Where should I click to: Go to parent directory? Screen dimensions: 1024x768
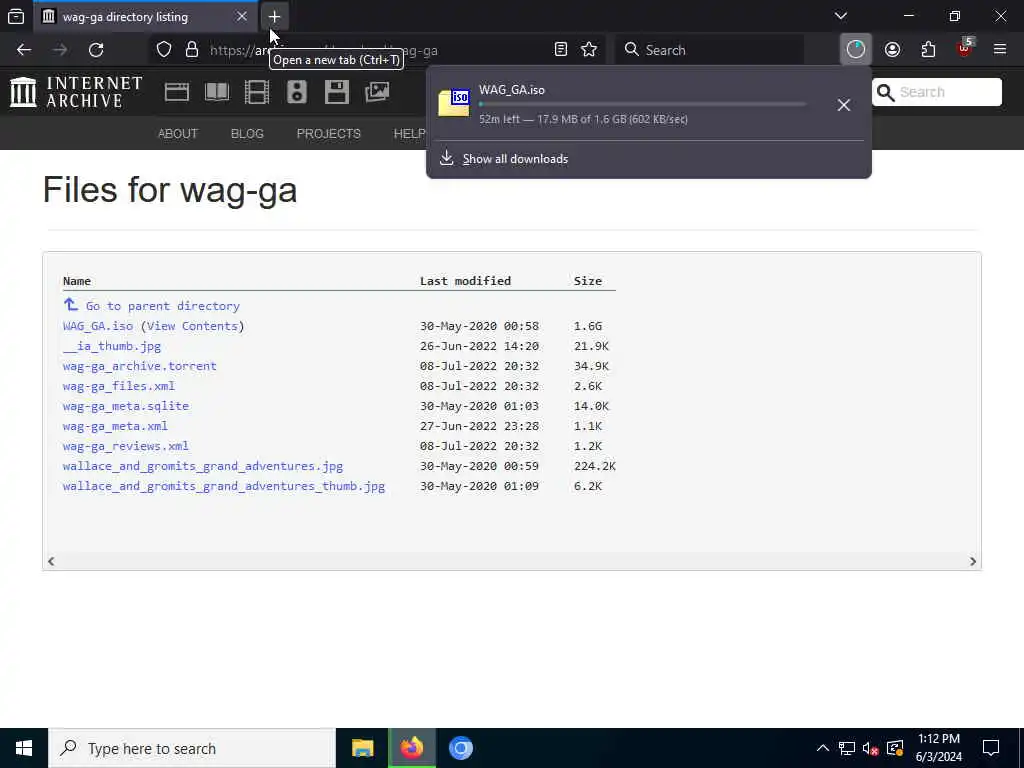pyautogui.click(x=163, y=306)
